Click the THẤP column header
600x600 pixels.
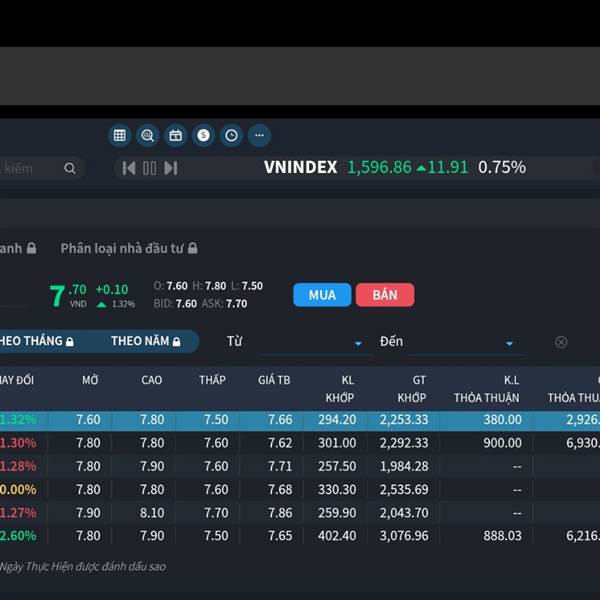[212, 380]
